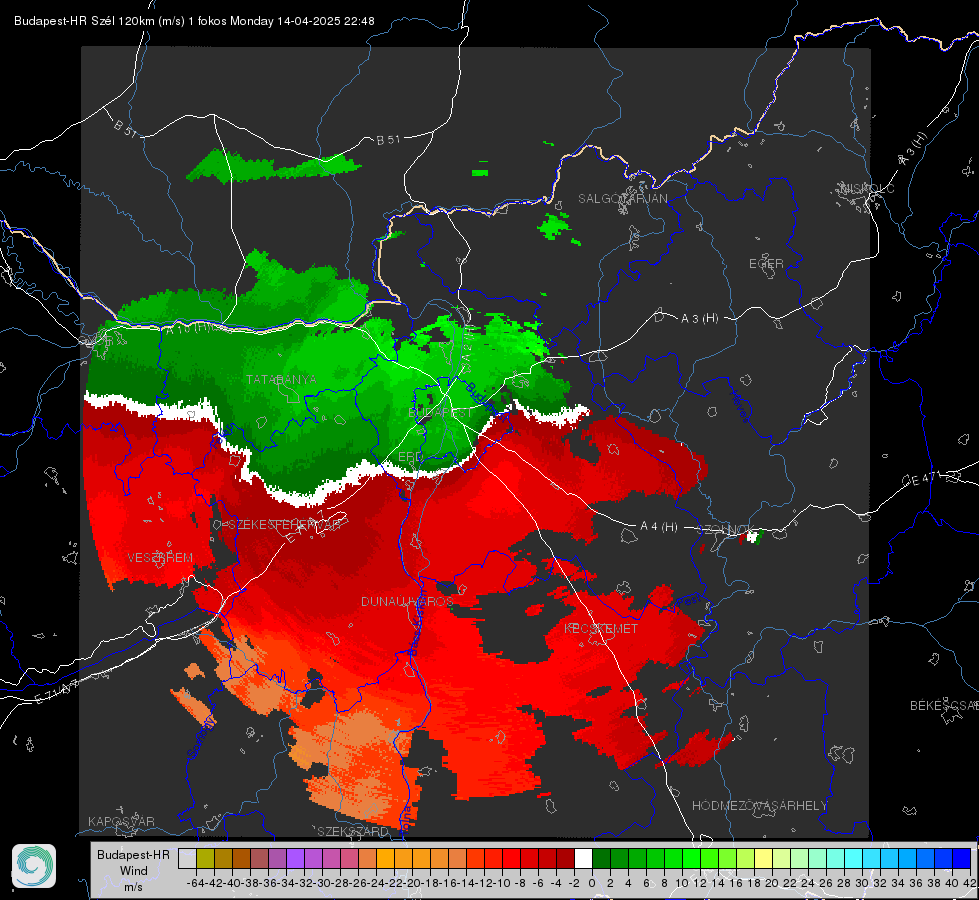Screen dimensions: 979x900
Task: Click the radar title with timestamp 22:48
Action: click(194, 21)
